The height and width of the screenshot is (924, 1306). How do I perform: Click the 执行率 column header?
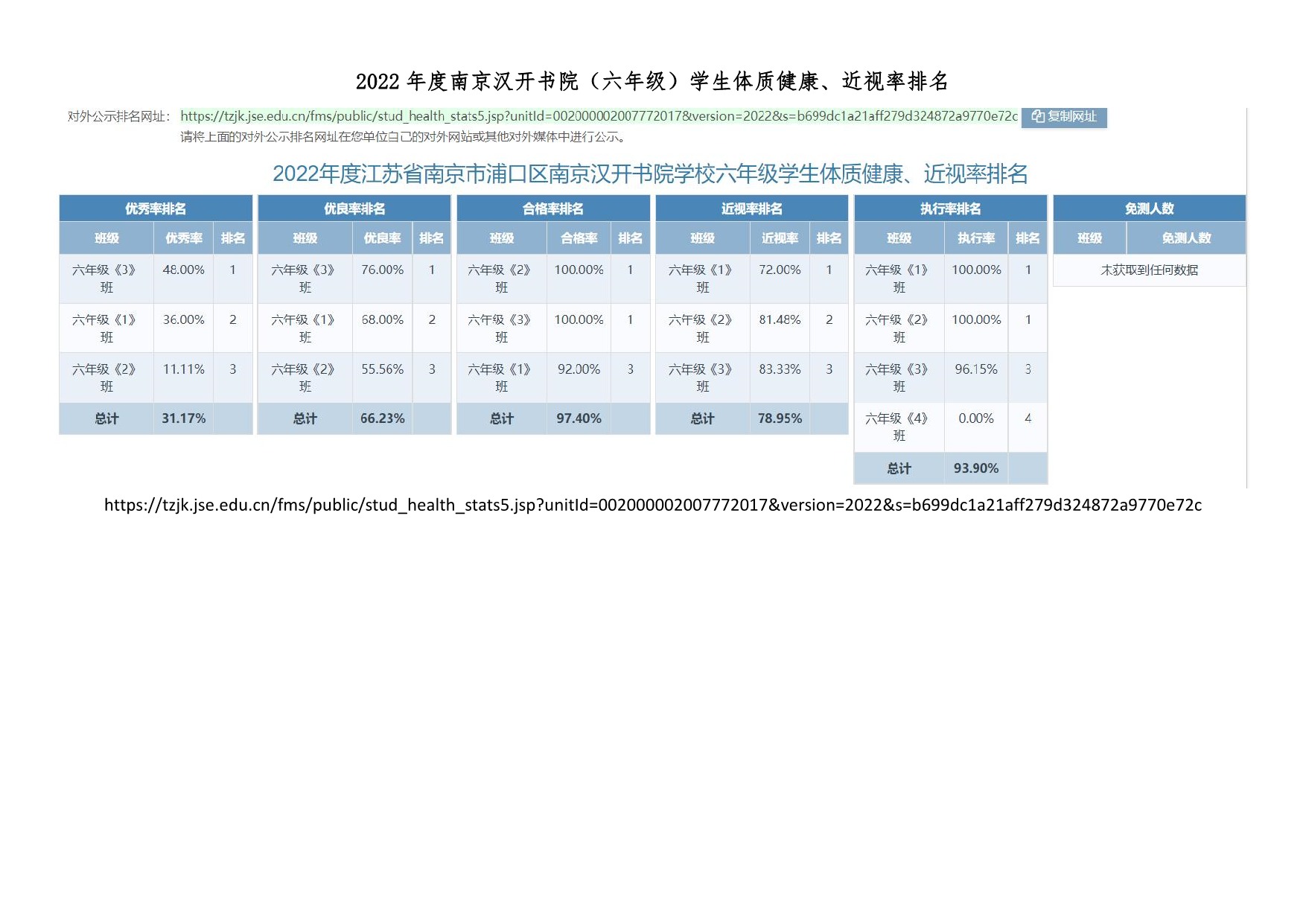pyautogui.click(x=976, y=238)
